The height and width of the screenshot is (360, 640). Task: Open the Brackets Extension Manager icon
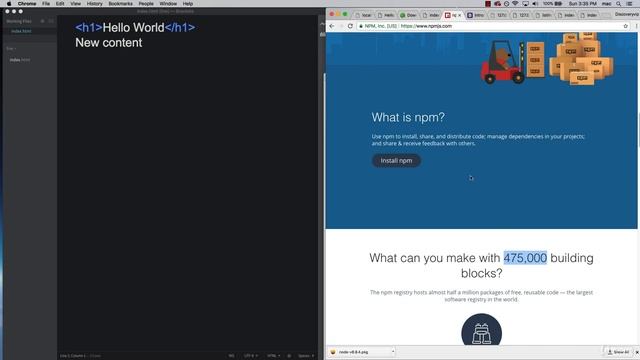(x=322, y=35)
